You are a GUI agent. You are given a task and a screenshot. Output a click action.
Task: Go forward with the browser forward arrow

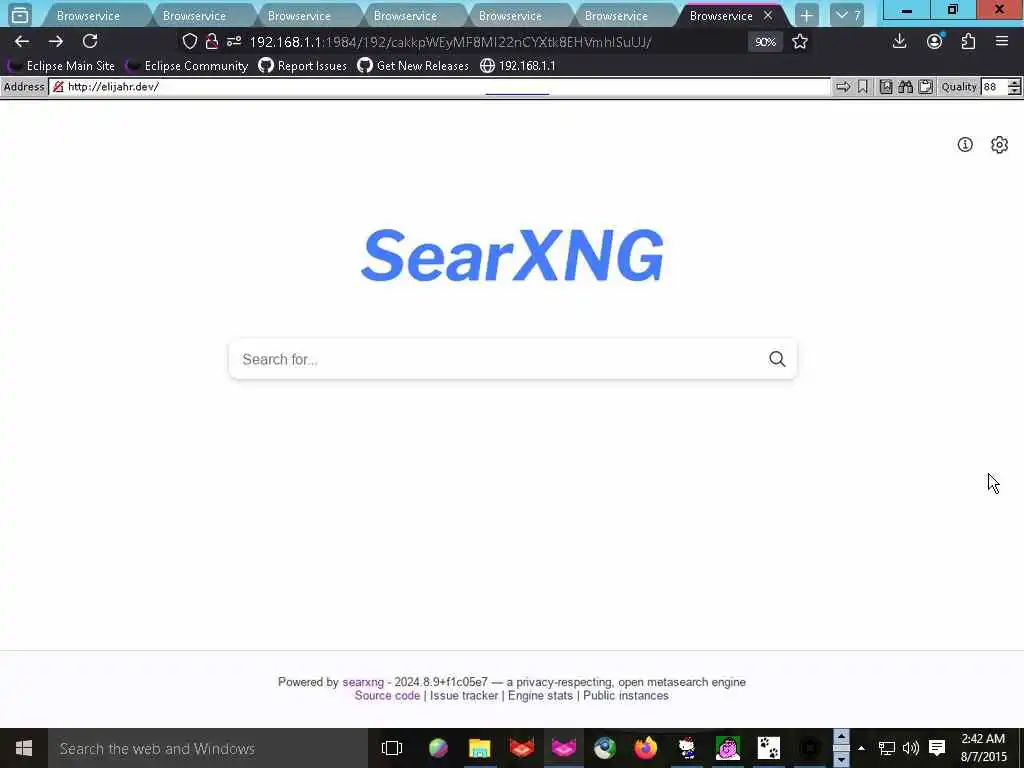point(56,42)
